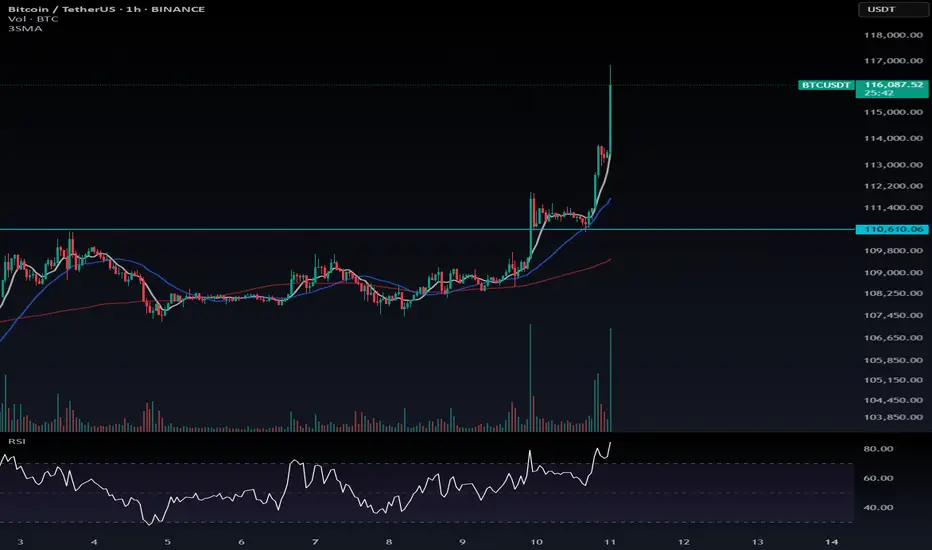Click the 105,850.00 price axis label

point(893,360)
